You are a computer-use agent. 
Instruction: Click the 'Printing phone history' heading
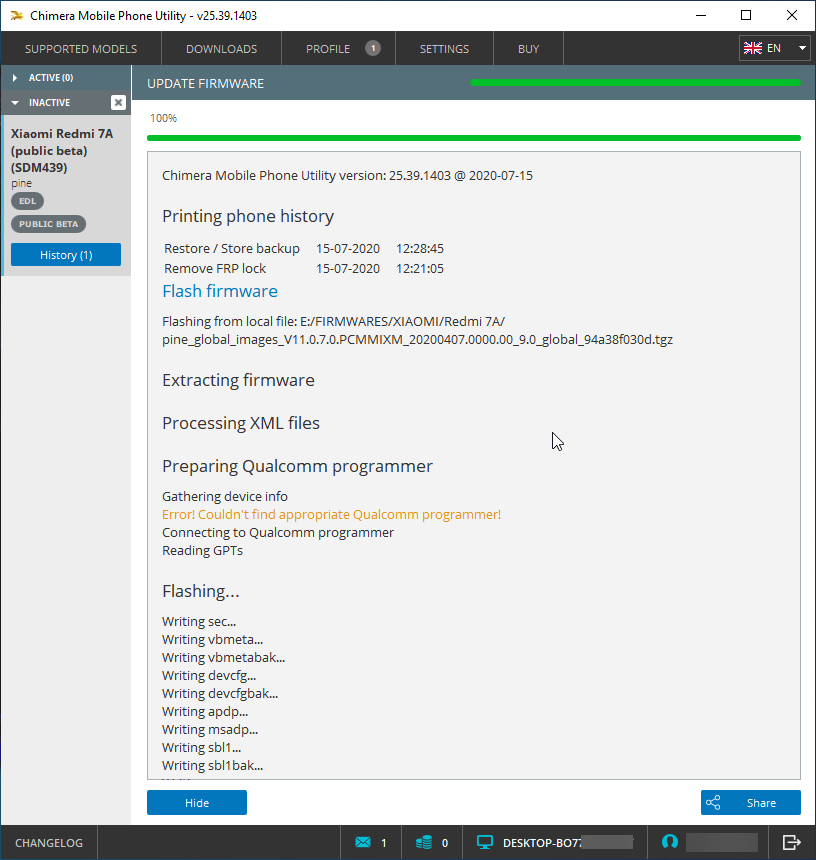tap(248, 216)
